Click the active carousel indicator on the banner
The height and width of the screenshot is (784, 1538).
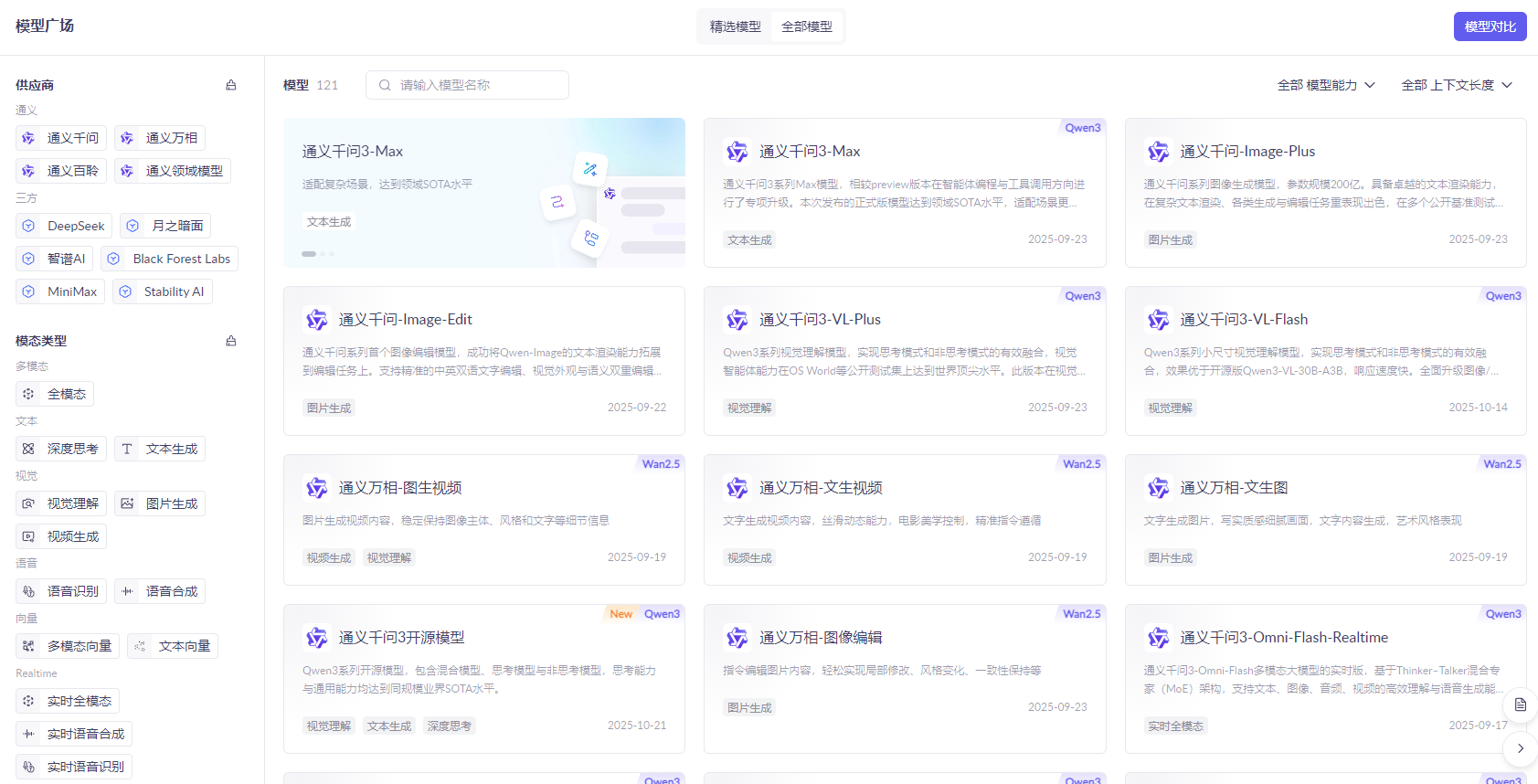pyautogui.click(x=309, y=254)
